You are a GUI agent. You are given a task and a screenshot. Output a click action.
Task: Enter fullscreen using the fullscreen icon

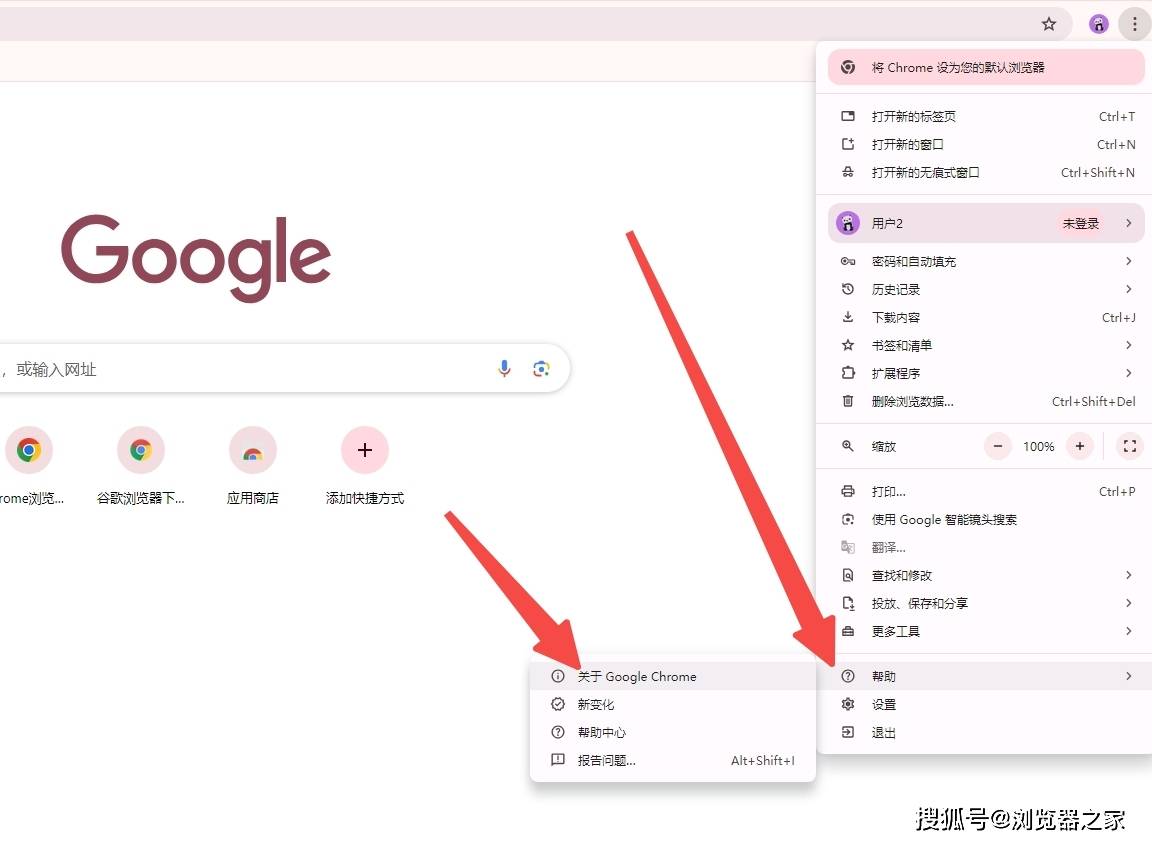[1130, 446]
